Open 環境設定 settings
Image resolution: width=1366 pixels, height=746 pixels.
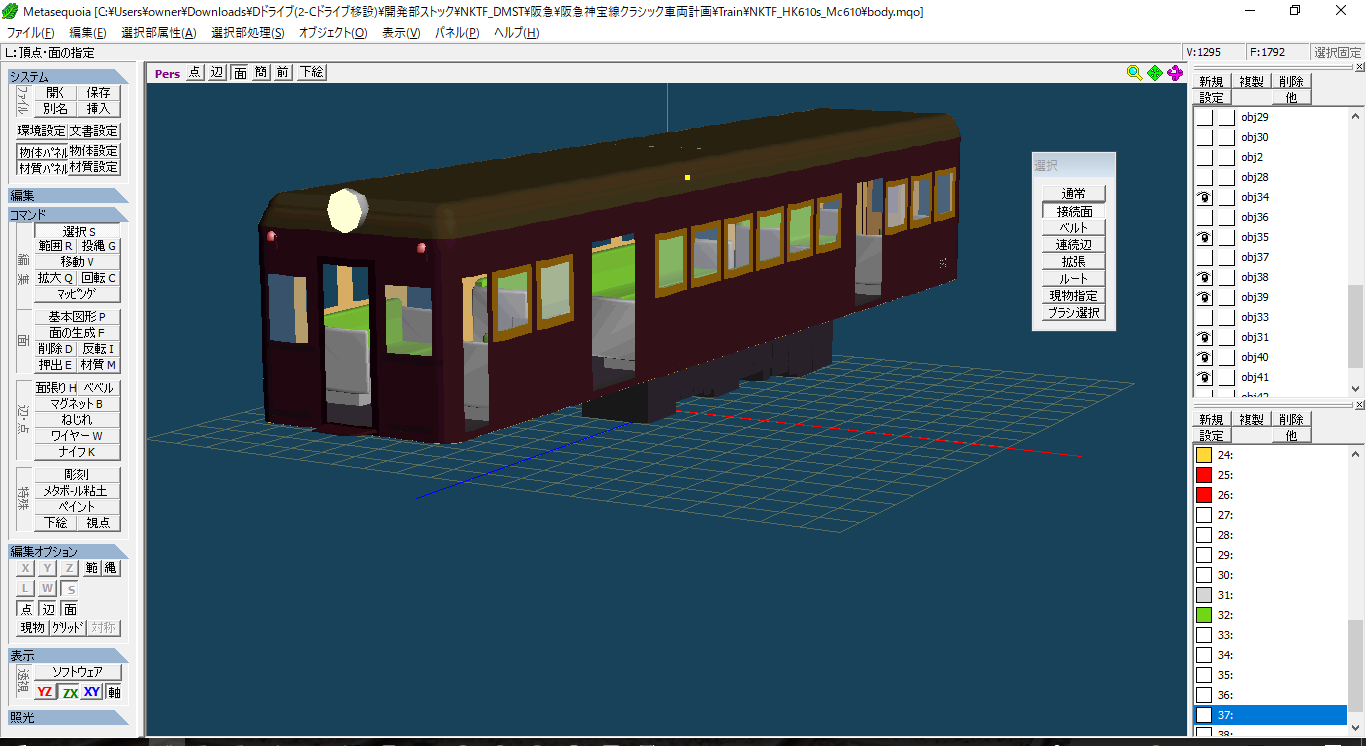[x=42, y=131]
